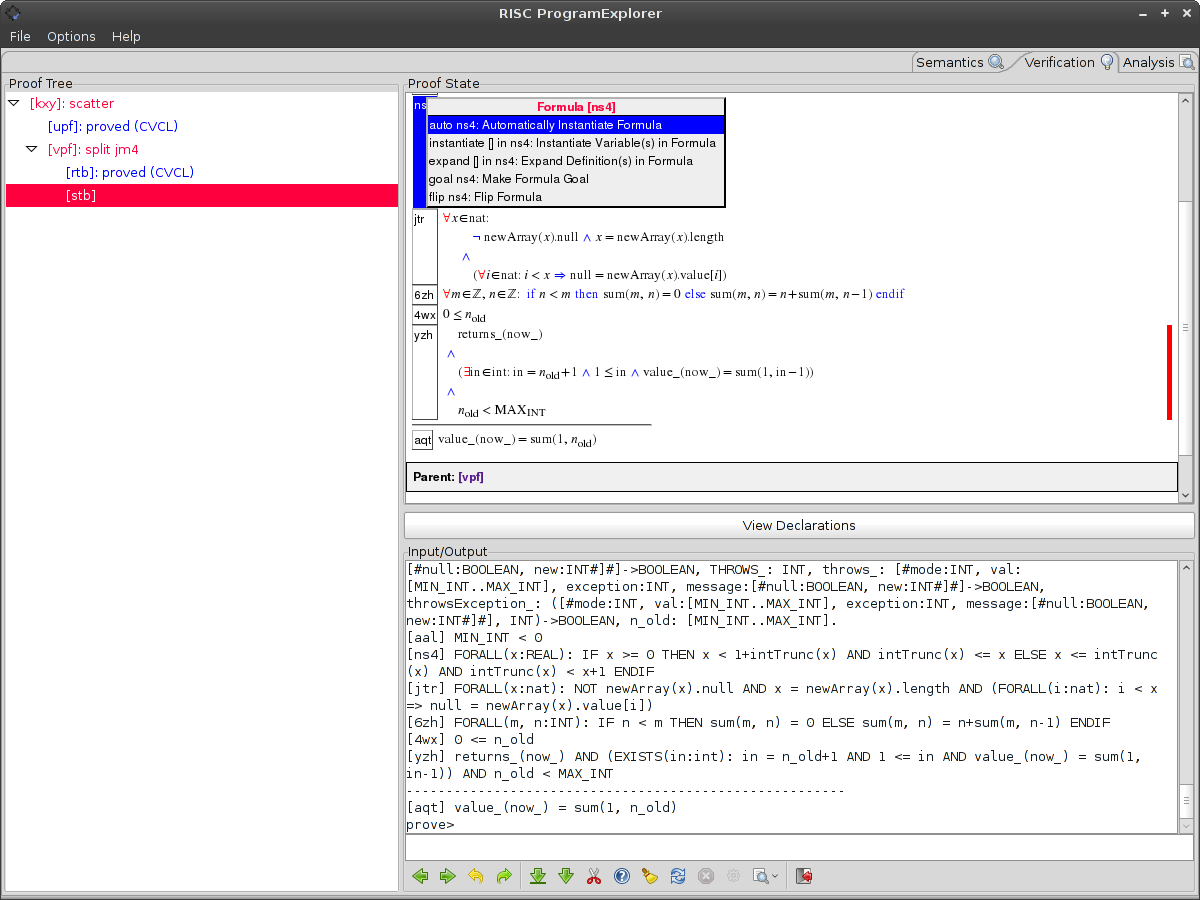Select '[rtb]: proved (CVCL)' in the proof tree
The height and width of the screenshot is (900, 1200).
tap(130, 172)
